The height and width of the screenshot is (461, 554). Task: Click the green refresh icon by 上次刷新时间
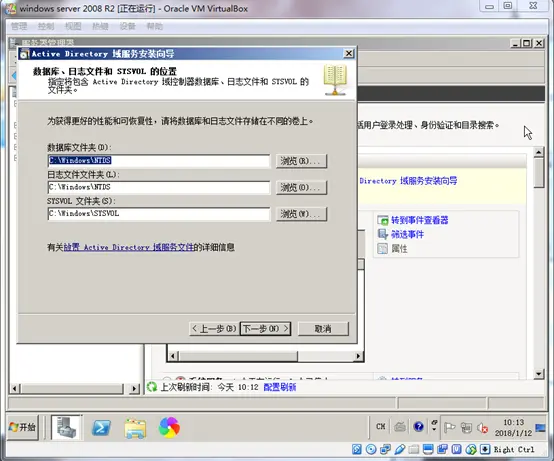coord(152,387)
